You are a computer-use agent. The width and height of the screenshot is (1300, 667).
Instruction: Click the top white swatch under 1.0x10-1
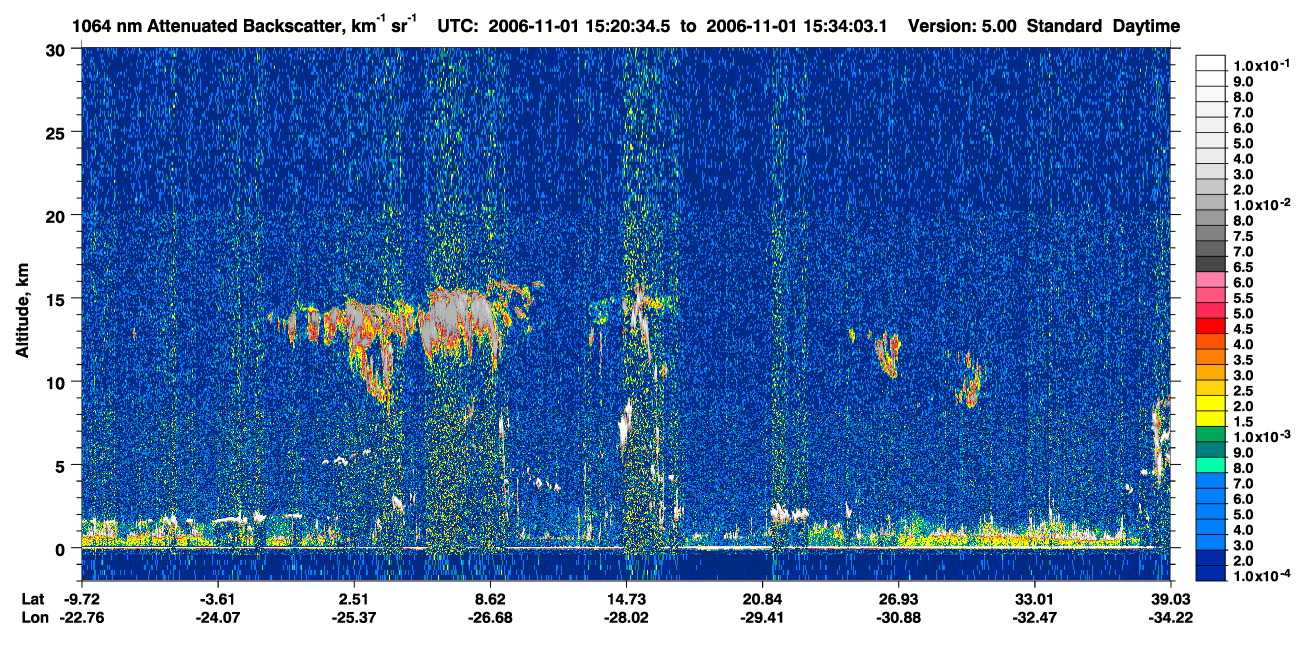tap(1211, 62)
